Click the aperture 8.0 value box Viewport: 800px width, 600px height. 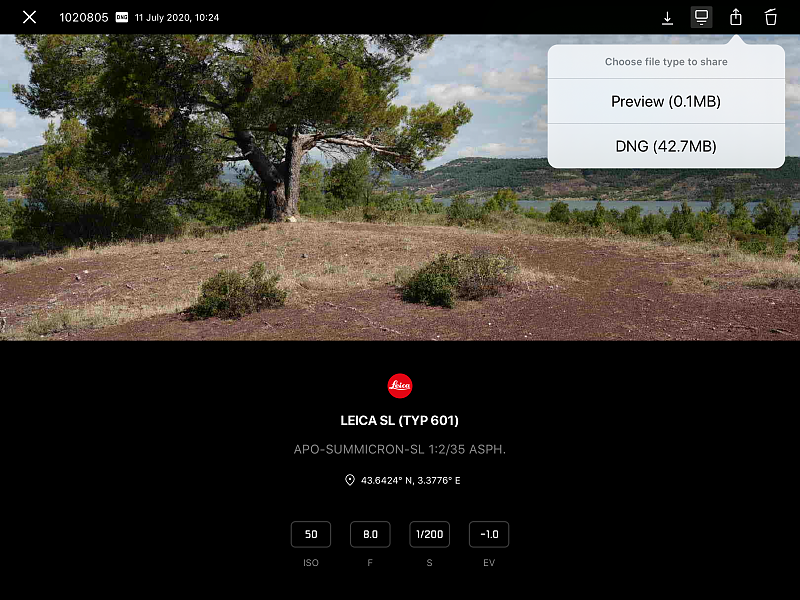tap(370, 535)
